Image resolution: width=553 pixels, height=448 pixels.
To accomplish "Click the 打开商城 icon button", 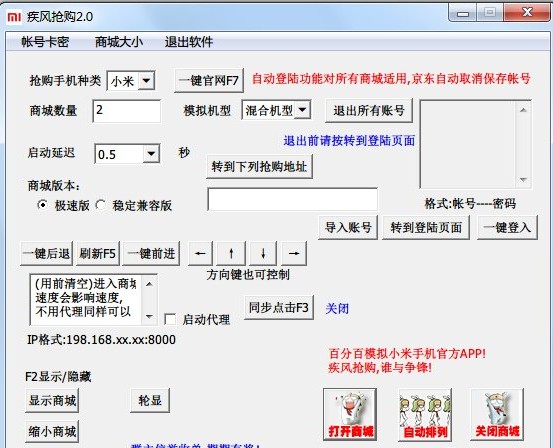I will coord(350,414).
